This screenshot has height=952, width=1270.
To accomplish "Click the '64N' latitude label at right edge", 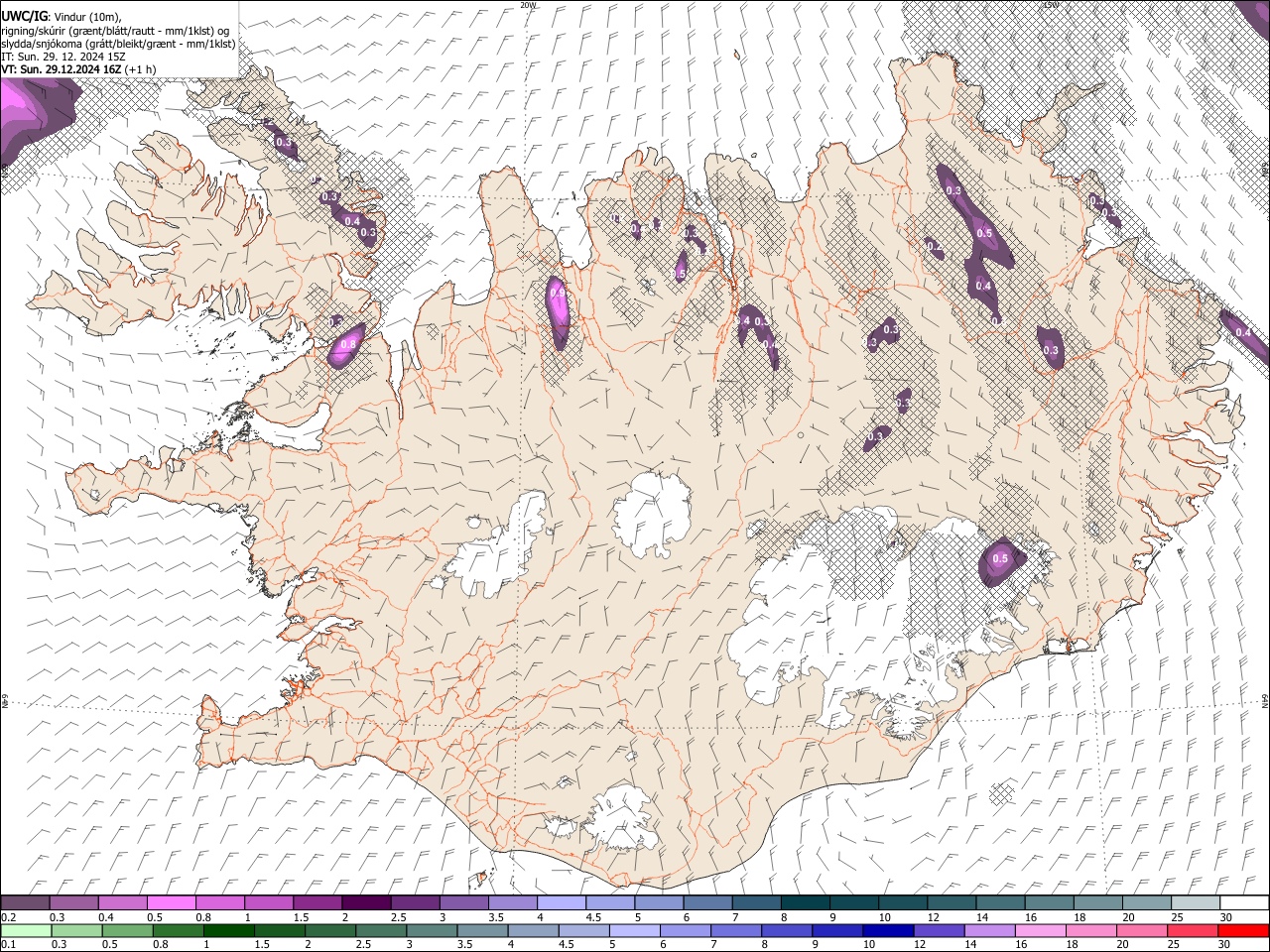I will tap(1265, 700).
